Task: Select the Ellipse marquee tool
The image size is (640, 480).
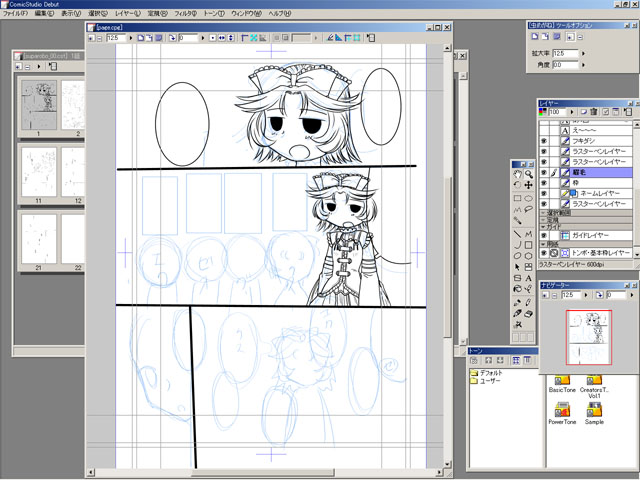Action: coord(529,198)
